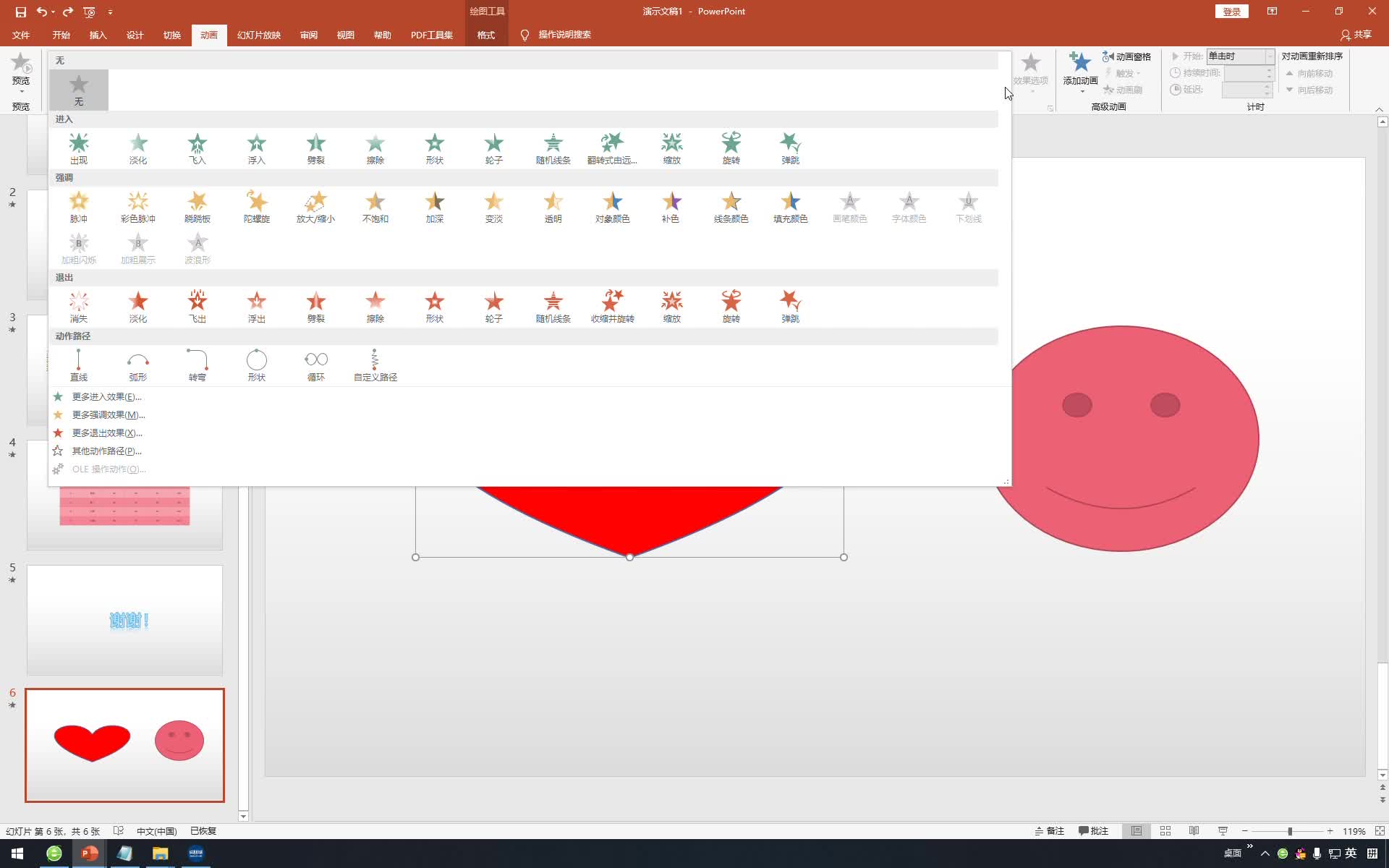Start slideshow from status bar icon
Screen dimensions: 1389x868
[1223, 831]
